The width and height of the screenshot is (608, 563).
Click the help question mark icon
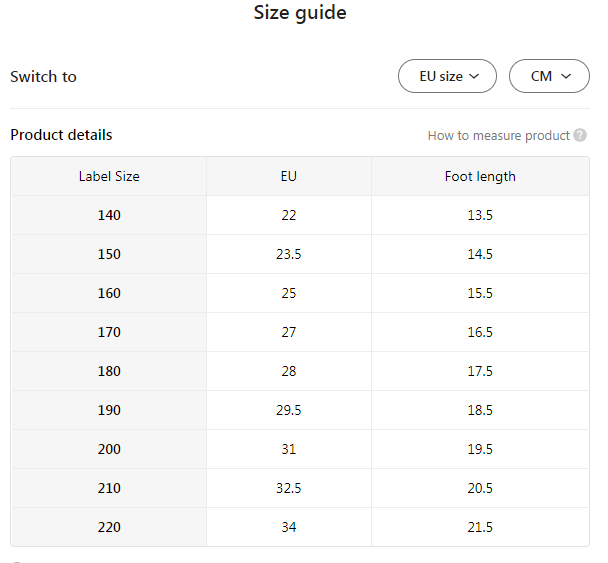coord(580,135)
